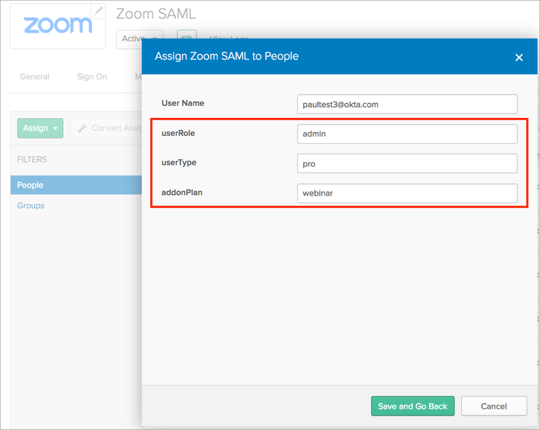This screenshot has height=430, width=540.
Task: Click the wrench icon beside Convert Assignments
Action: click(x=82, y=128)
